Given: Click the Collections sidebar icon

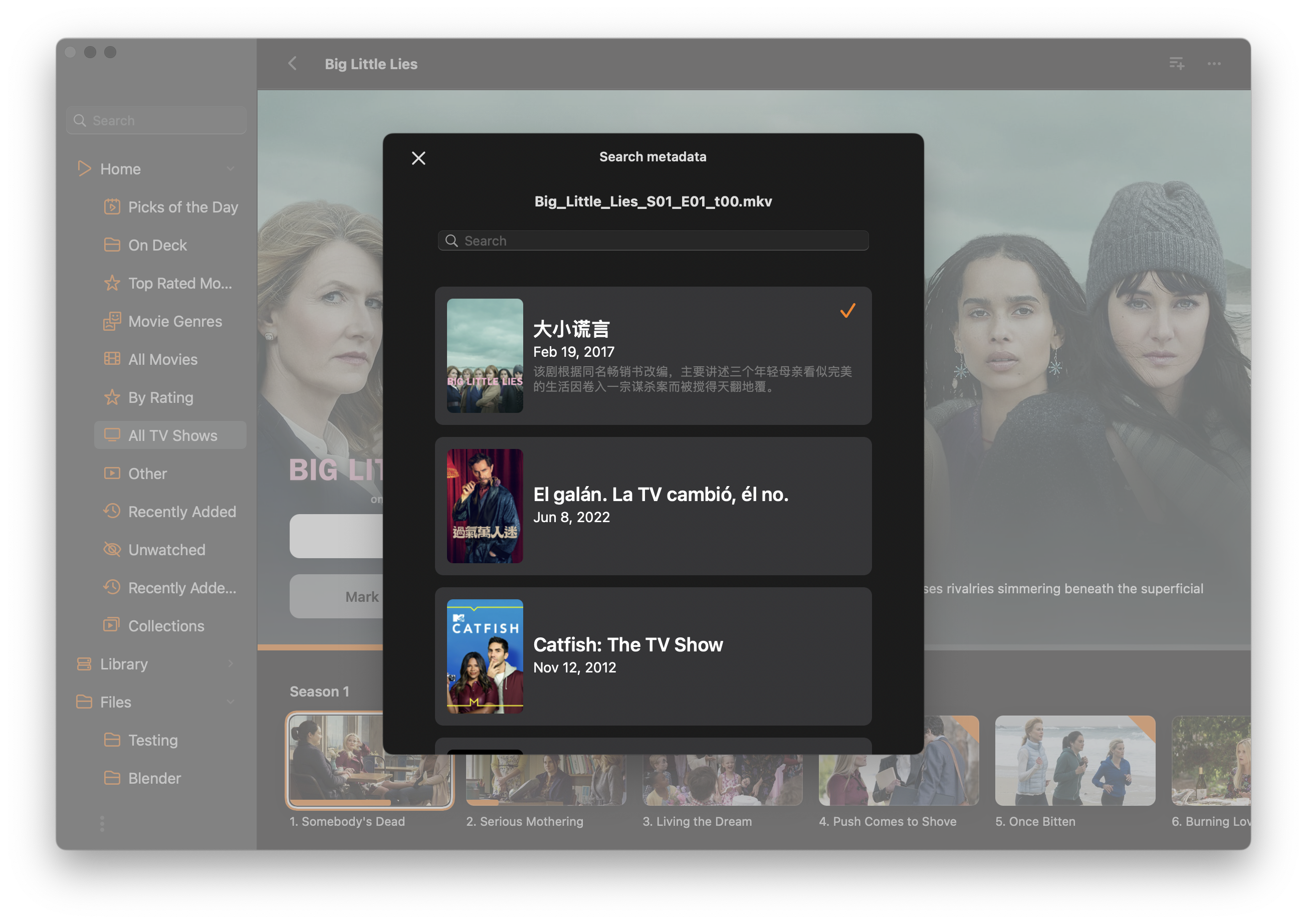Looking at the screenshot, I should coord(112,625).
